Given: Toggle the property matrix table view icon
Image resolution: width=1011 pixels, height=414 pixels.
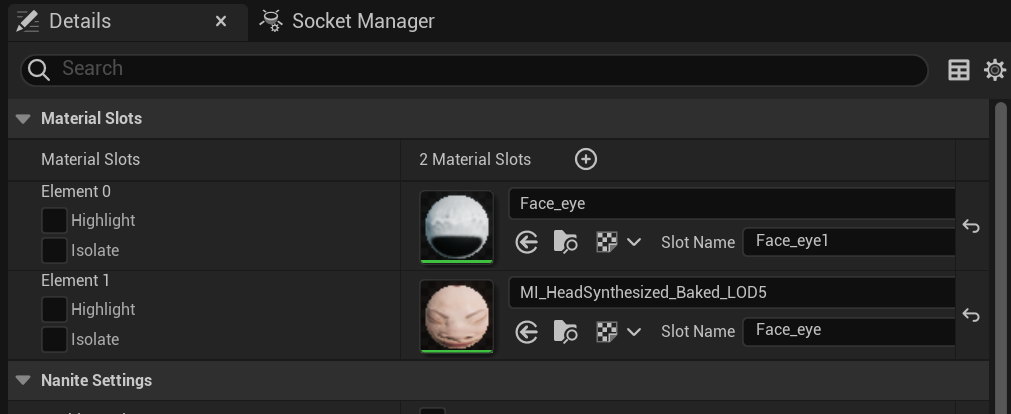Looking at the screenshot, I should tap(958, 69).
